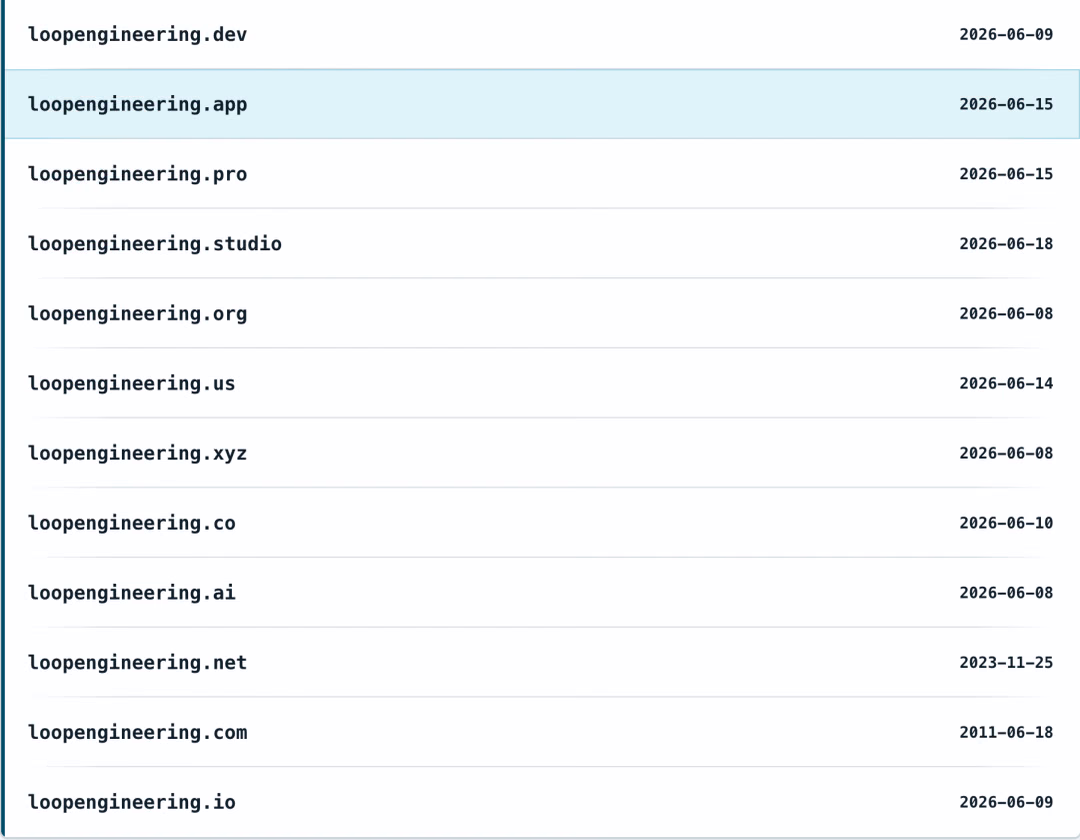Select the loopengineering.org row

pyautogui.click(x=542, y=313)
